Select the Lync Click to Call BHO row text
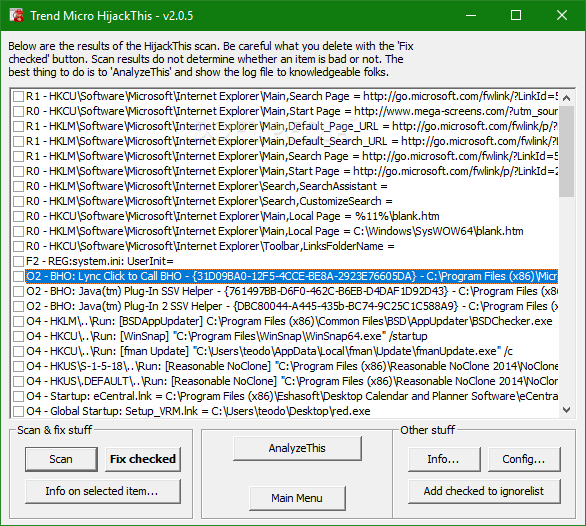The width and height of the screenshot is (586, 526). [x=292, y=276]
